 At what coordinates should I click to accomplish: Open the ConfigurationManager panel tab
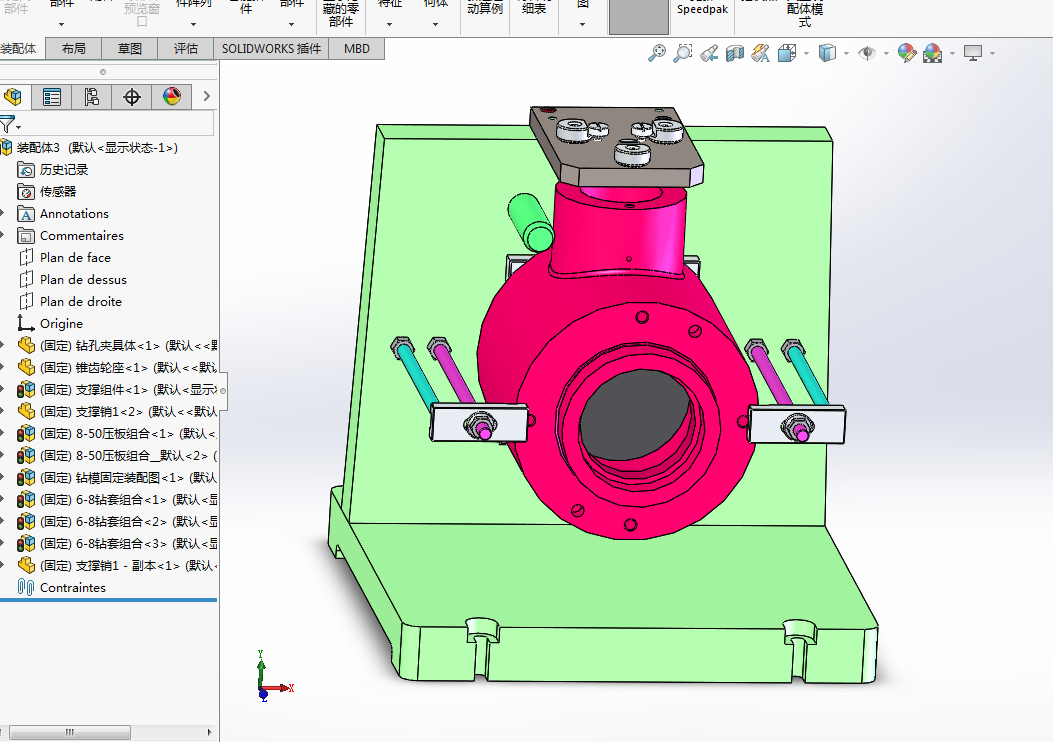[x=91, y=97]
